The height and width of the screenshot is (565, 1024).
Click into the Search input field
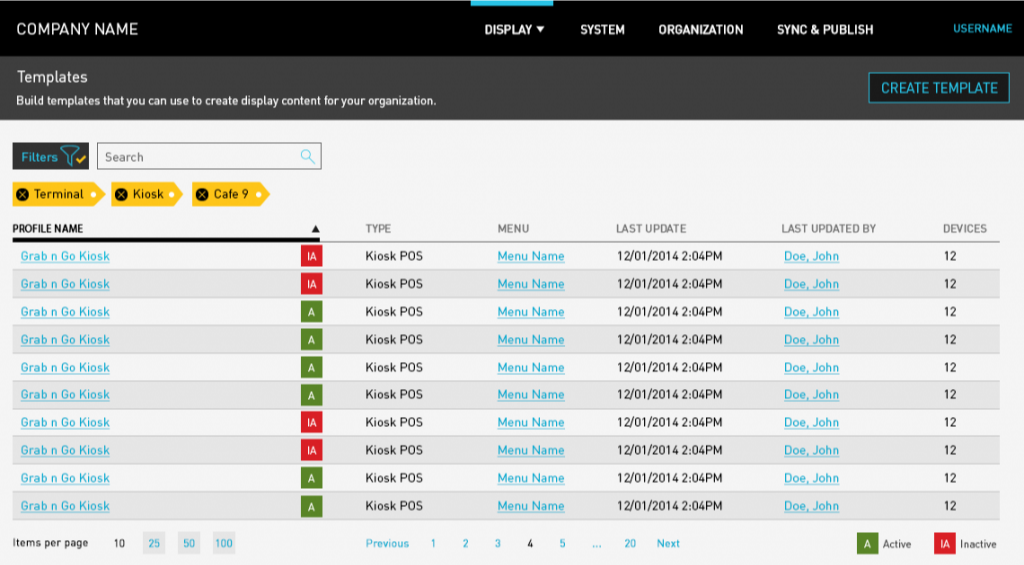tap(198, 156)
